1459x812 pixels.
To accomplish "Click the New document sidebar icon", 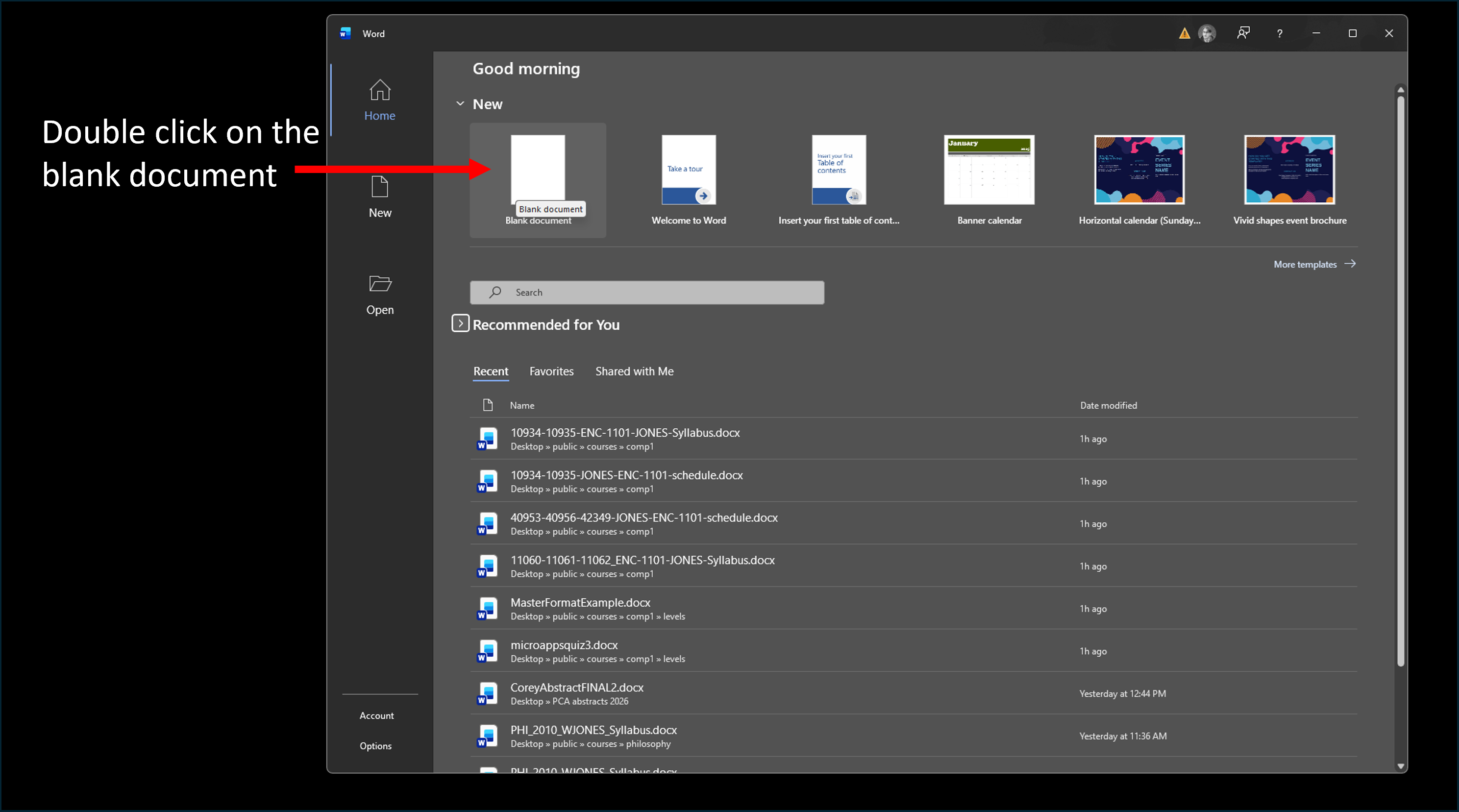I will (x=379, y=187).
